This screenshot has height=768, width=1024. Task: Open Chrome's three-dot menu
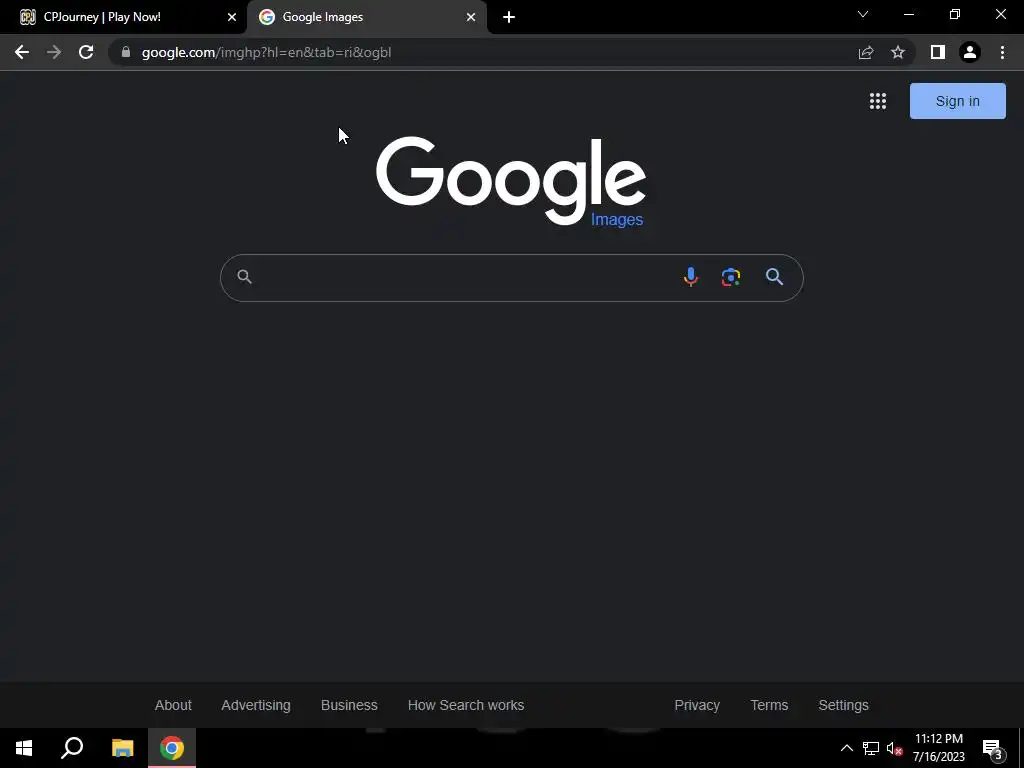click(x=1002, y=52)
